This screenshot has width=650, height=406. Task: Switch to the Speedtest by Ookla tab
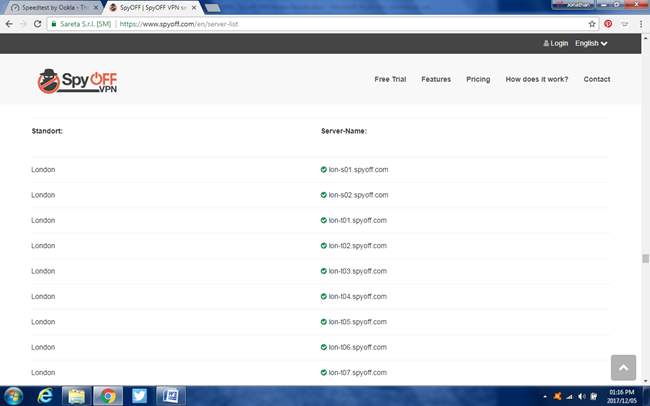55,7
